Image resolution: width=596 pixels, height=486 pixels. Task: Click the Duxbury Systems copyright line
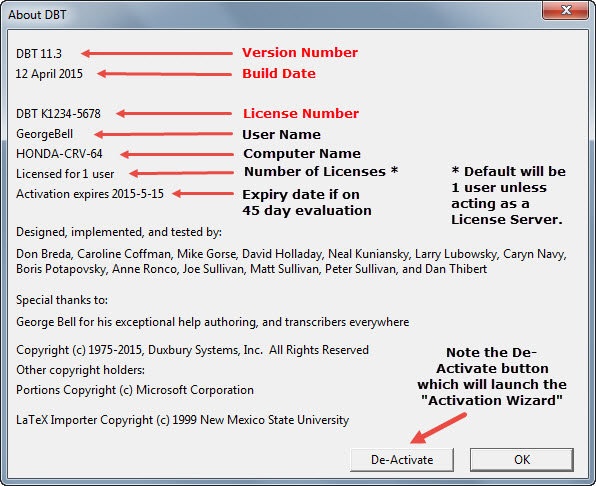(192, 350)
